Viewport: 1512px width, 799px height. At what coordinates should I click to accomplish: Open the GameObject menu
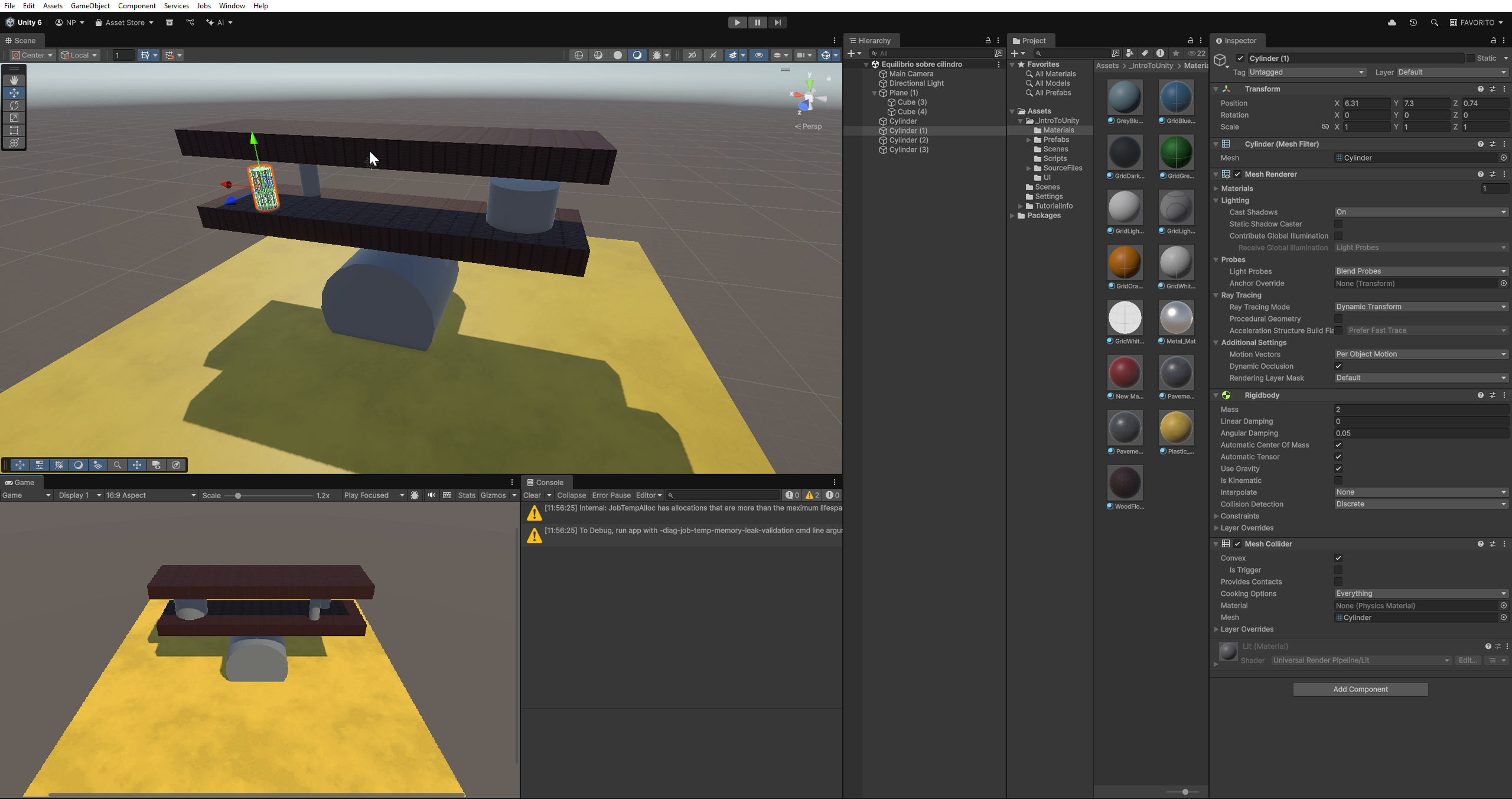coord(90,6)
